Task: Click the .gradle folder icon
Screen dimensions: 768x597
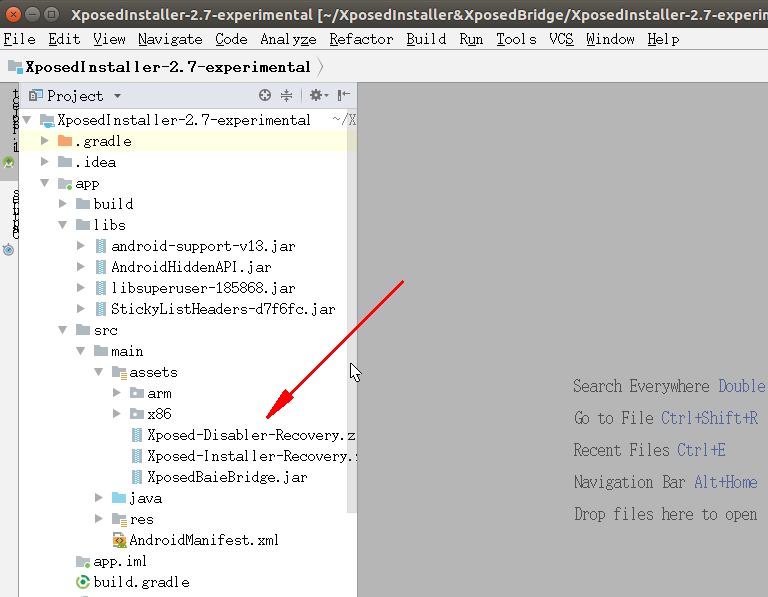Action: point(65,141)
